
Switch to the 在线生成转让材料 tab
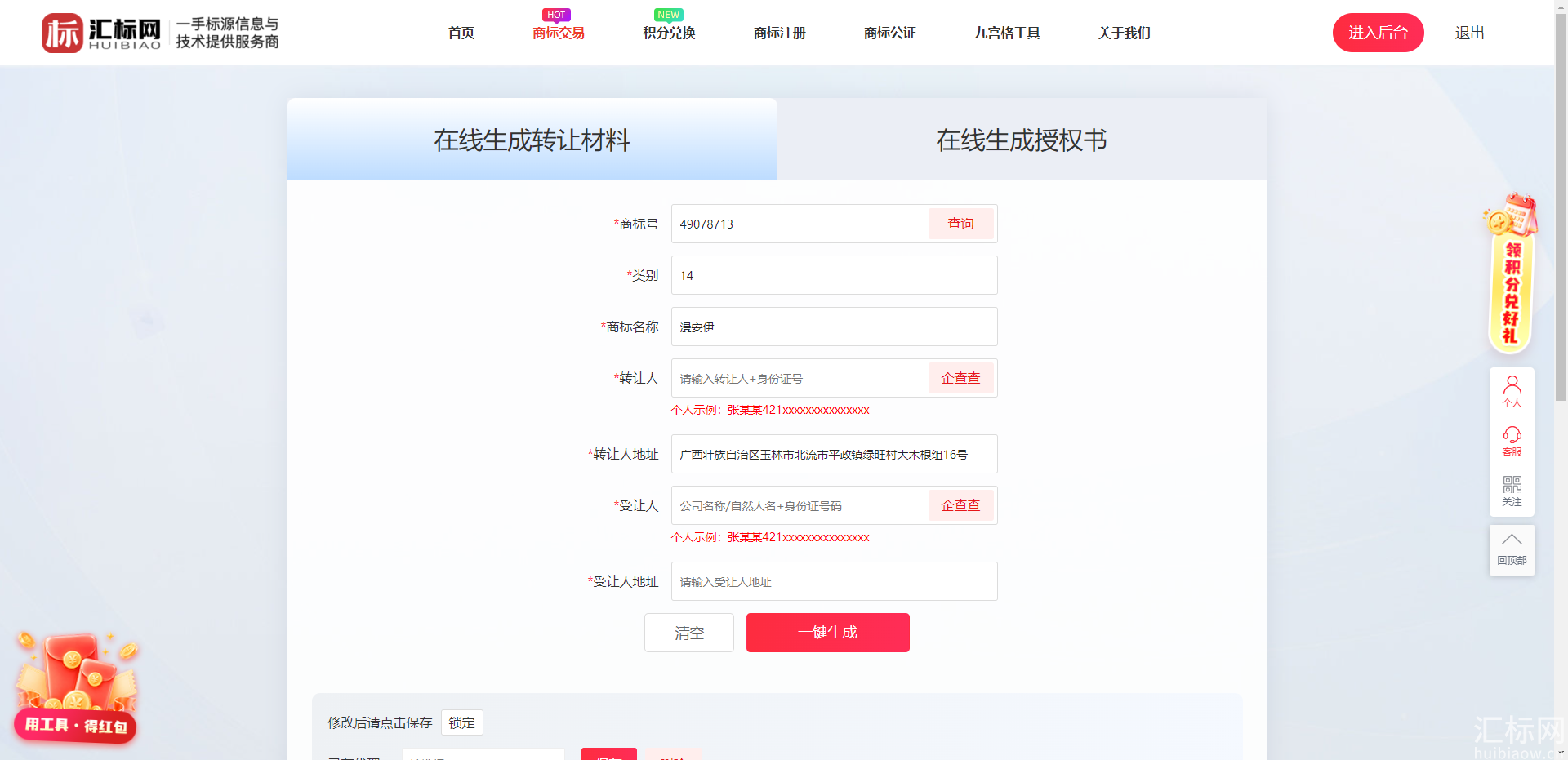532,139
